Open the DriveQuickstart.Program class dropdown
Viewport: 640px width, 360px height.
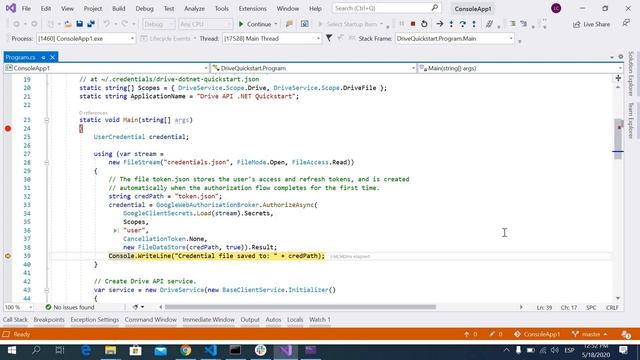(x=313, y=68)
